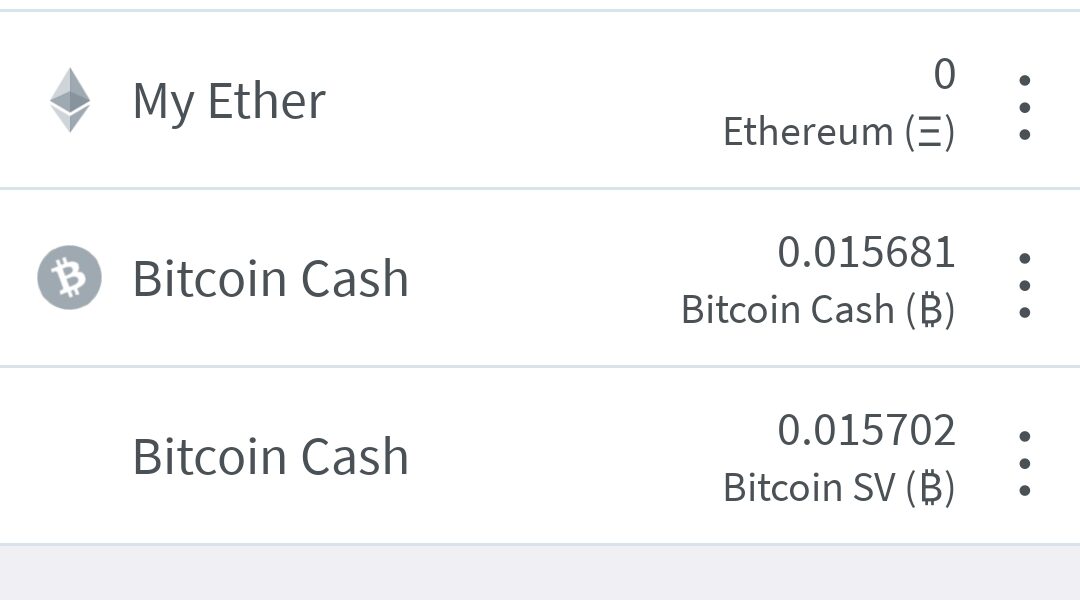Click the Ethereum diamond logo icon
This screenshot has width=1080, height=600.
(x=70, y=100)
